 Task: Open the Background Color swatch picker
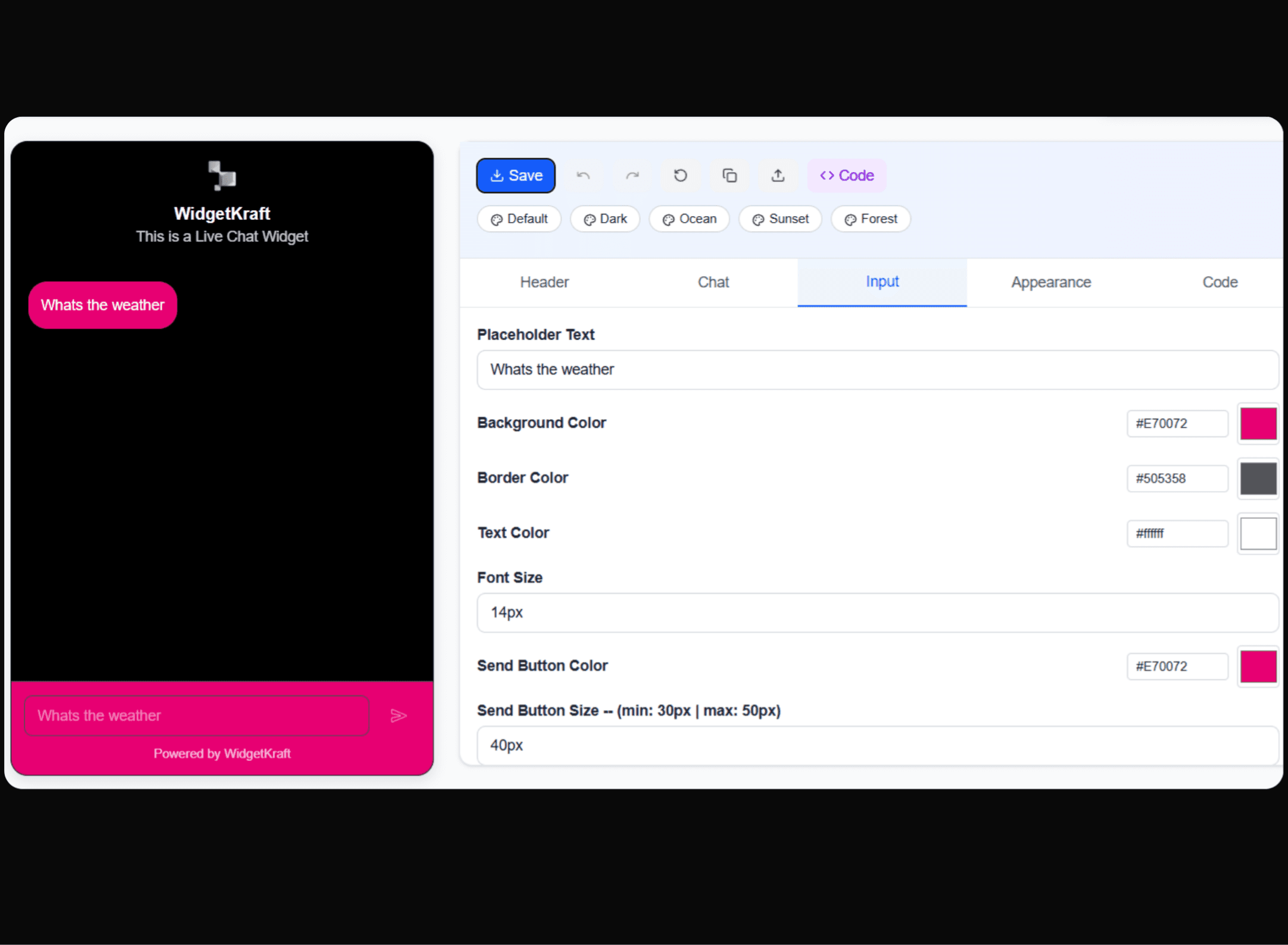[1258, 423]
